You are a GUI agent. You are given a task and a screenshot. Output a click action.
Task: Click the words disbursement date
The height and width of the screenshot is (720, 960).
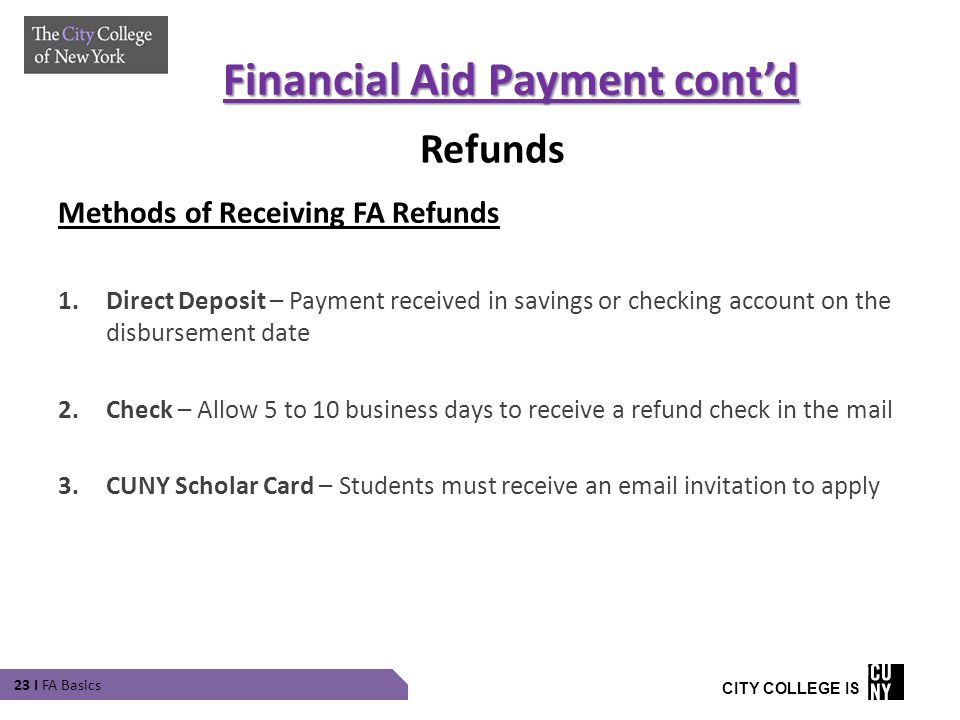pos(208,333)
